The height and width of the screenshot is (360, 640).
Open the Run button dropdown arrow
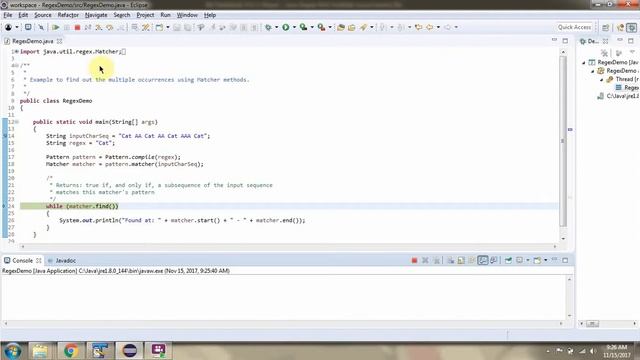coord(294,27)
